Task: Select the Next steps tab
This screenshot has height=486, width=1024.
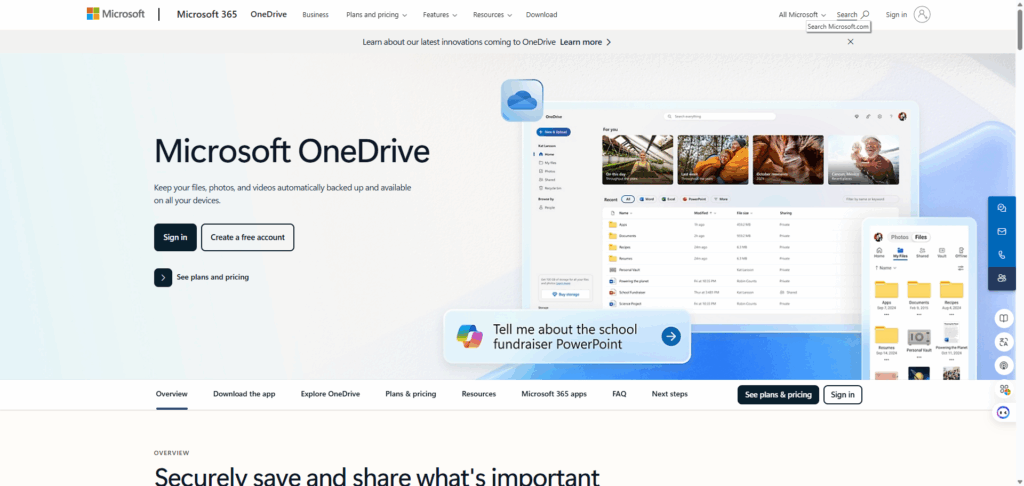Action: [x=669, y=394]
